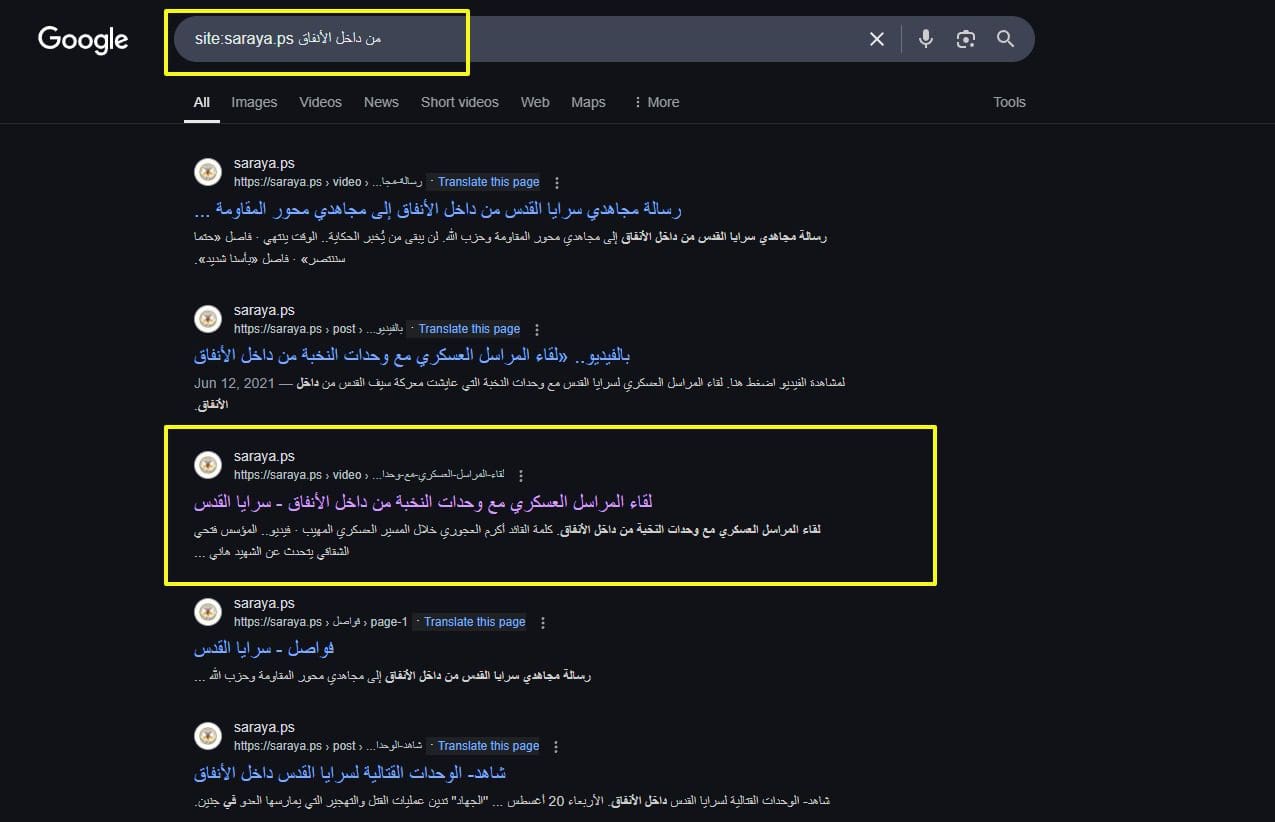Open three-dot options for fourth result

pos(543,623)
